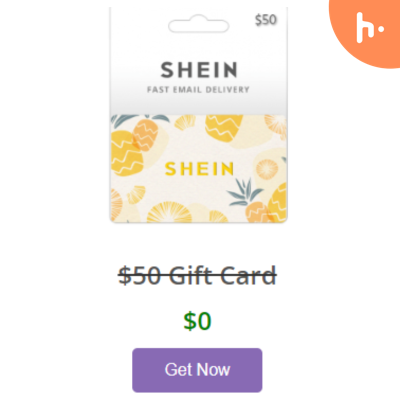The image size is (400, 400).
Task: Click the small pineapple wedge above yellow SHEIN text
Action: [185, 122]
